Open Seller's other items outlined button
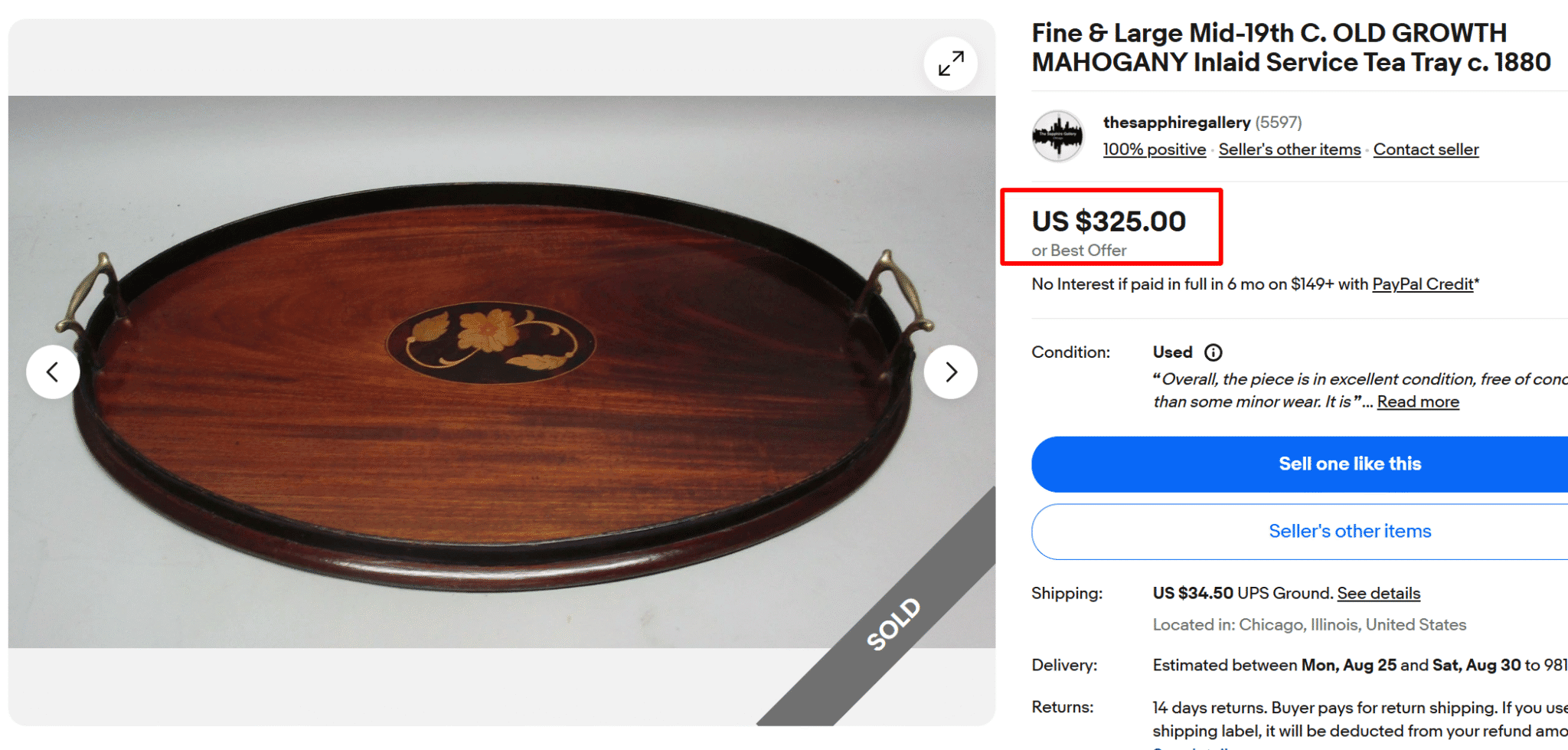Viewport: 1568px width, 750px height. pos(1349,531)
